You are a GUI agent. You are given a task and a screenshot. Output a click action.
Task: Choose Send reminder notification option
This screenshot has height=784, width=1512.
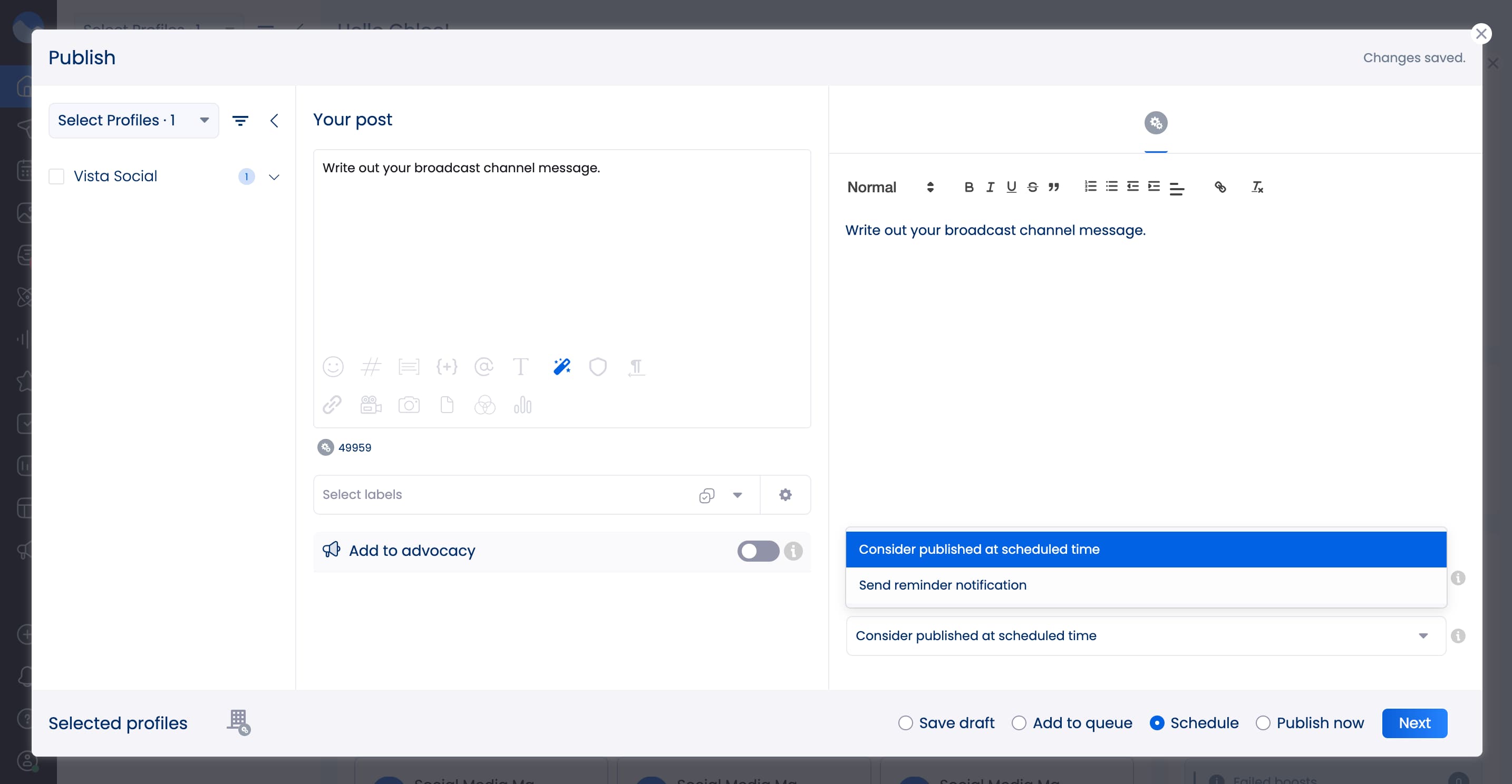click(942, 585)
